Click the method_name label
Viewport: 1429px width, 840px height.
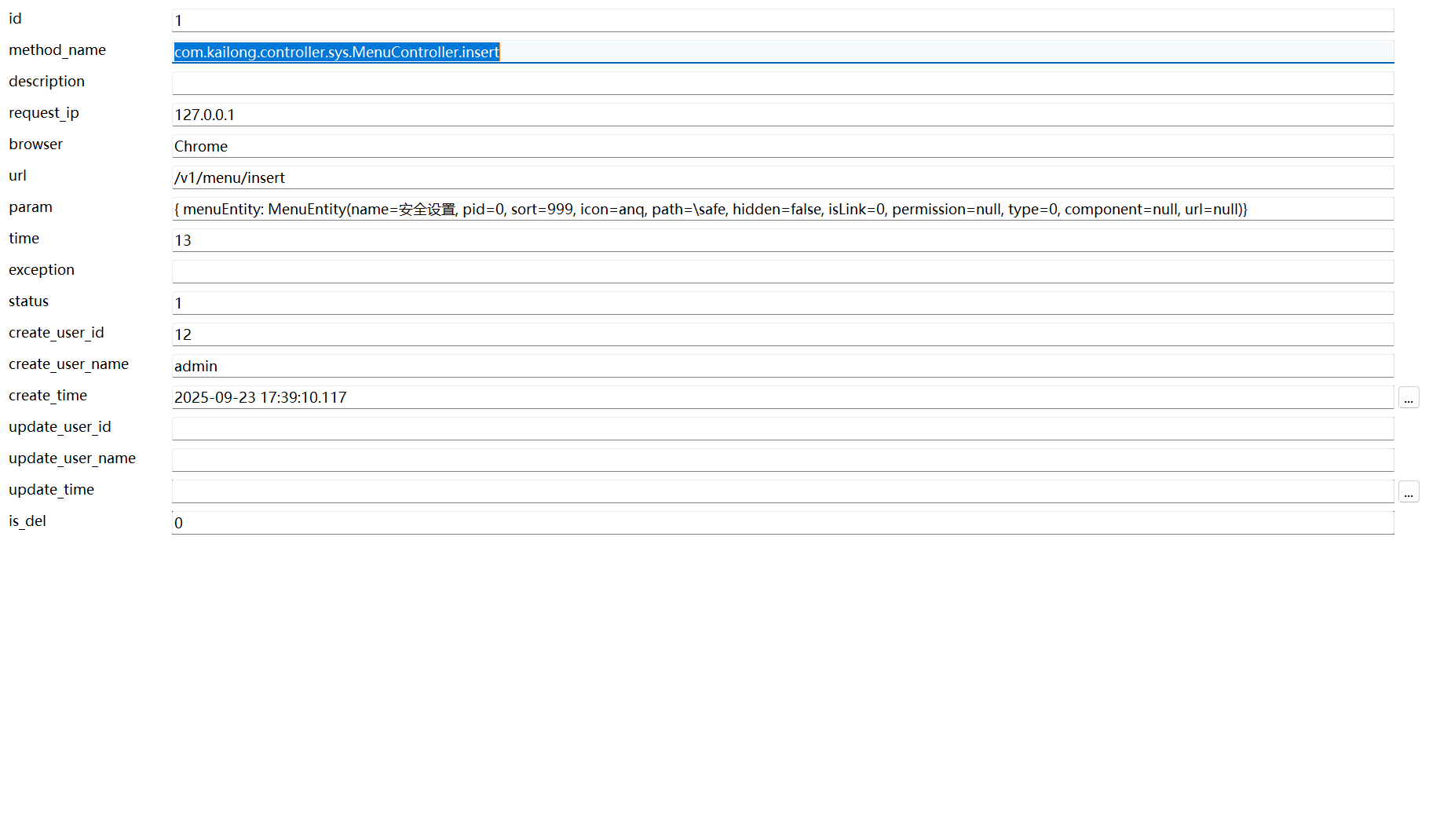(57, 50)
